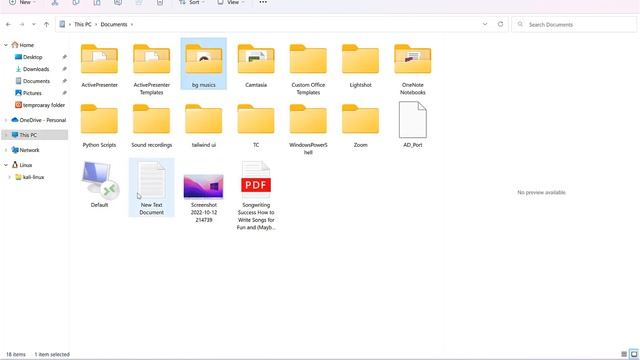Click the pin icon beside Downloads
Screen dimensions: 640x360
[64, 69]
